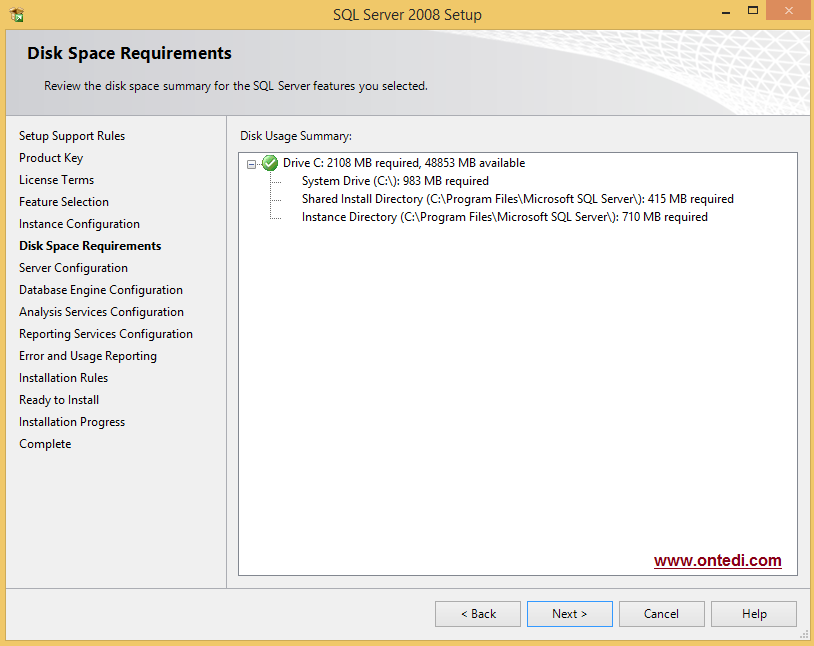Collapse the Drive C tree node
This screenshot has width=814, height=646.
(252, 164)
